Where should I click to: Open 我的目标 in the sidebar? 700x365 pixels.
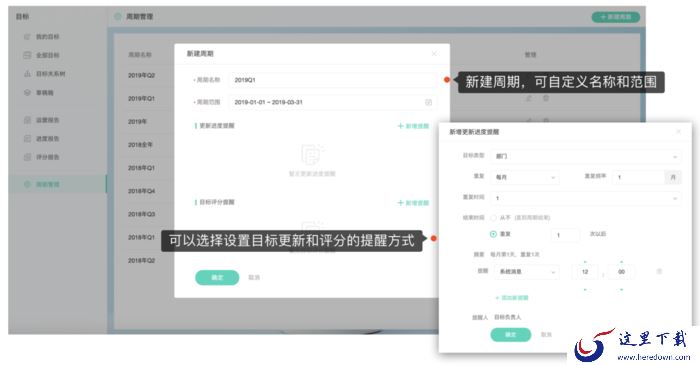pos(47,37)
